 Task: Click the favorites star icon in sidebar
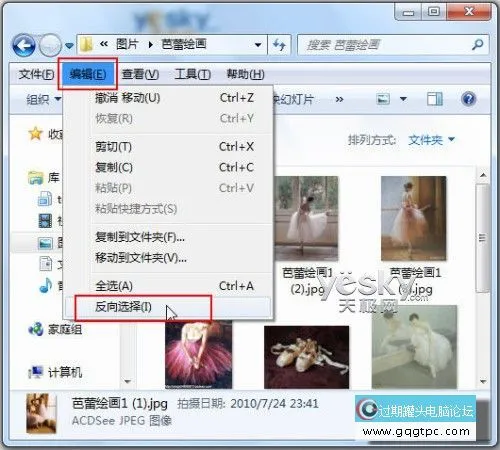[35, 134]
